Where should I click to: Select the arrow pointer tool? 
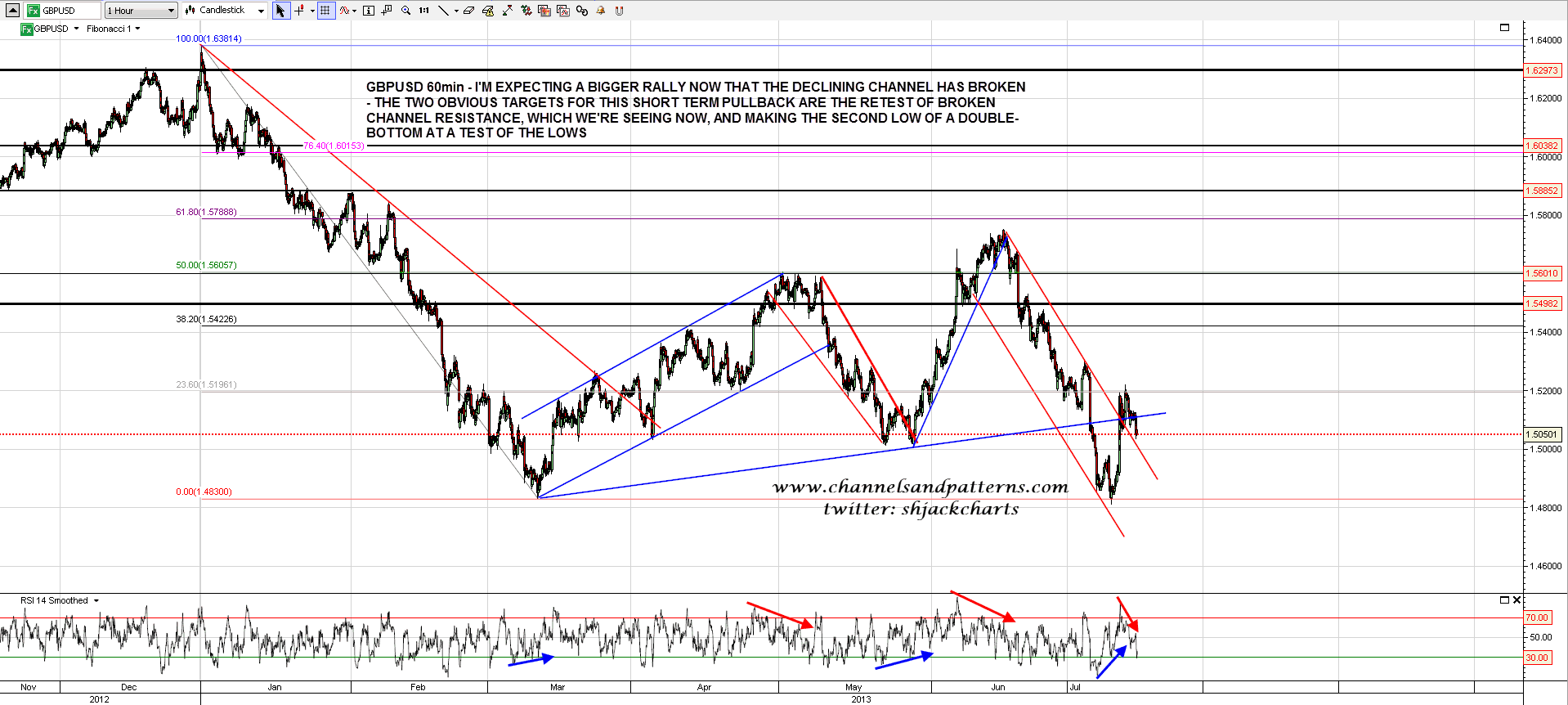coord(280,11)
